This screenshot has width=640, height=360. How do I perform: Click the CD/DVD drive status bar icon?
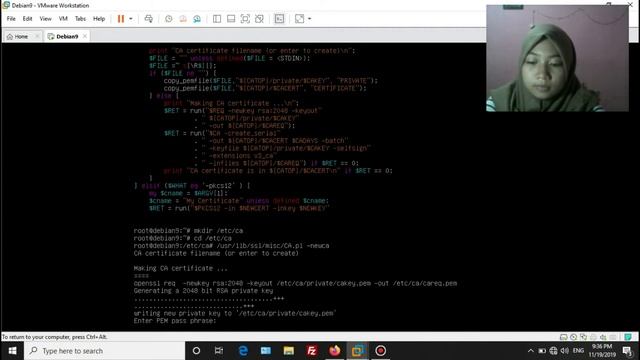tap(573, 337)
